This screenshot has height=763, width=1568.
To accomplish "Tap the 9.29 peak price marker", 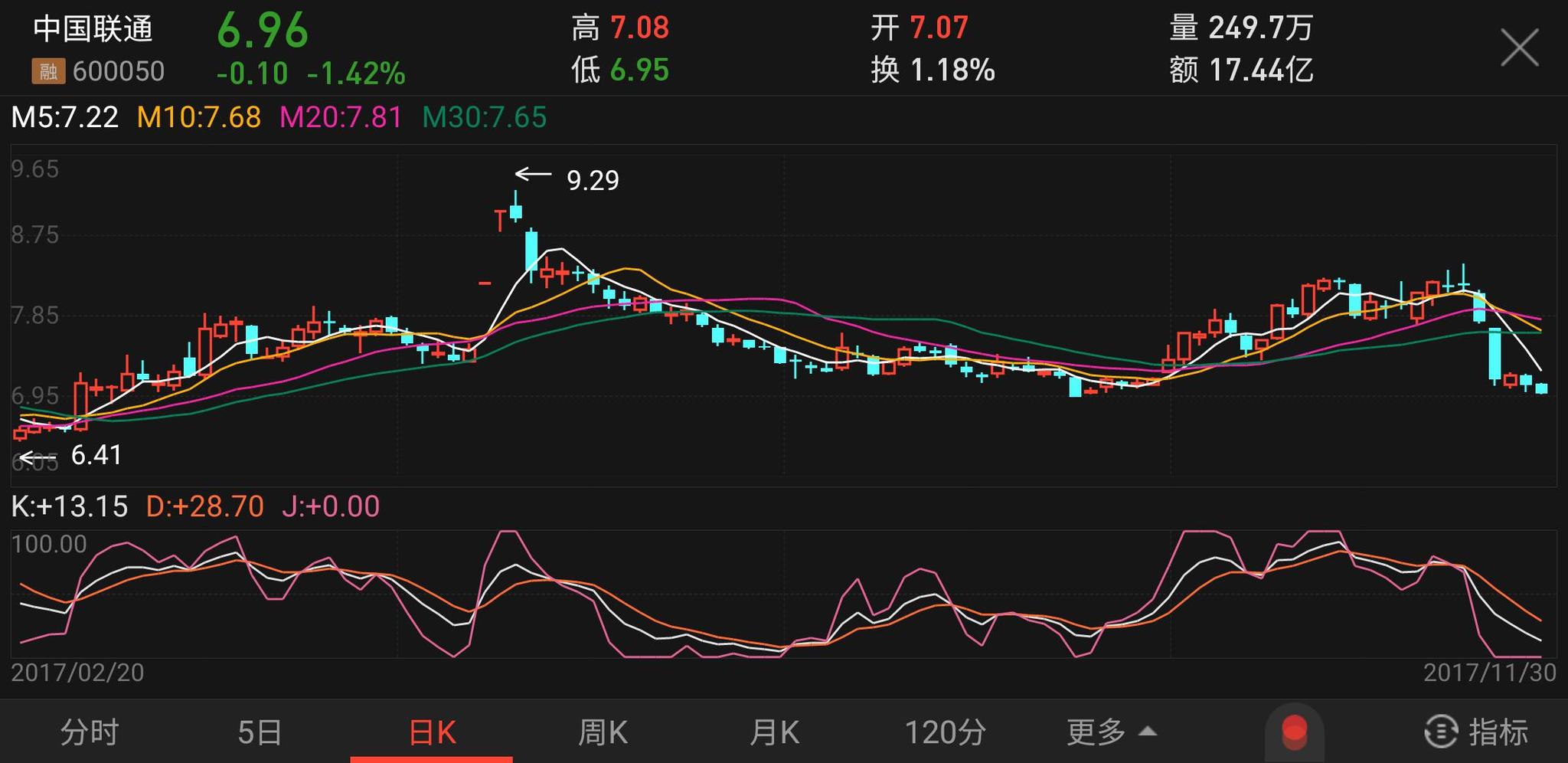I will click(593, 181).
